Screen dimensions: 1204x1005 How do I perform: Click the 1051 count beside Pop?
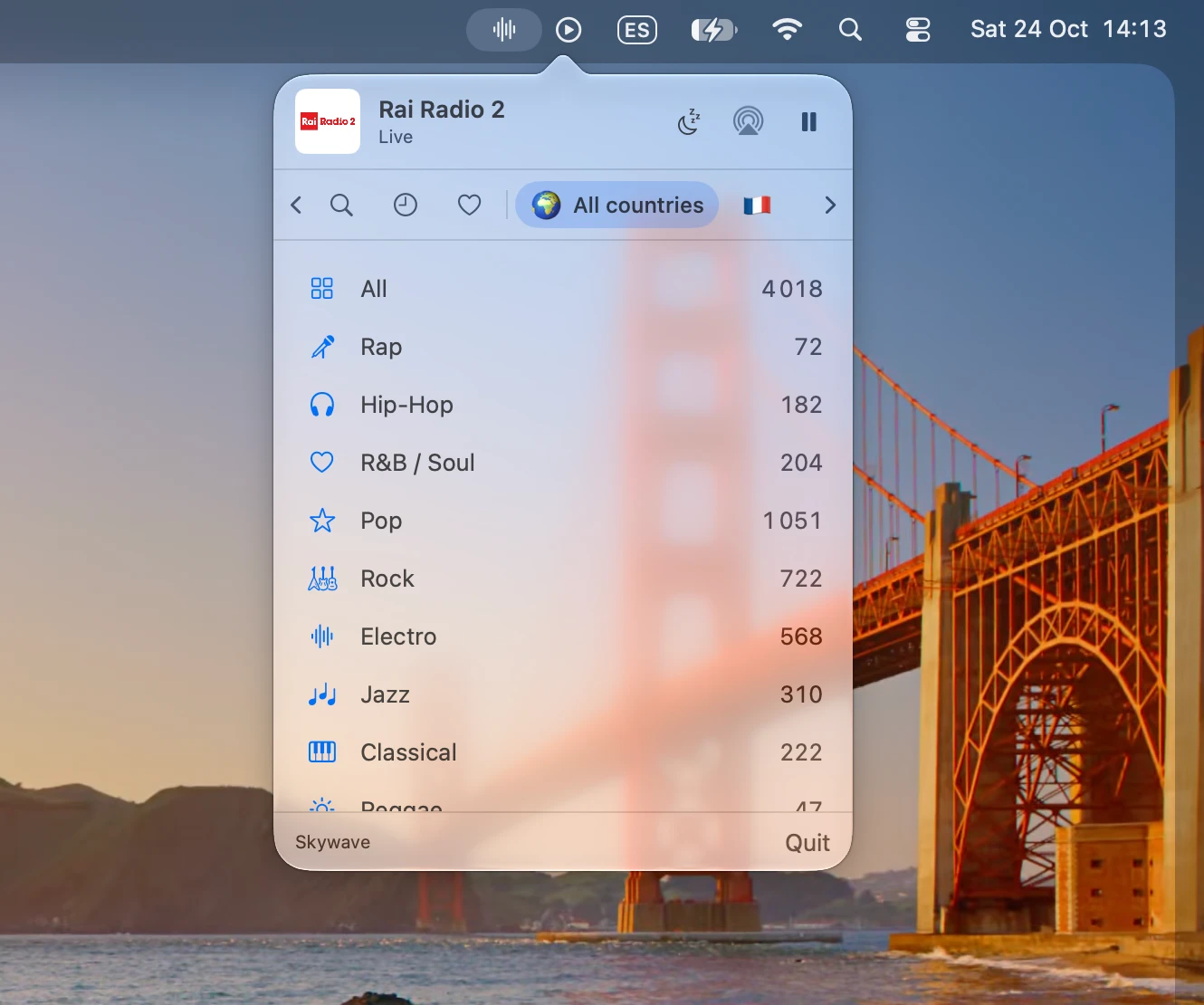792,521
